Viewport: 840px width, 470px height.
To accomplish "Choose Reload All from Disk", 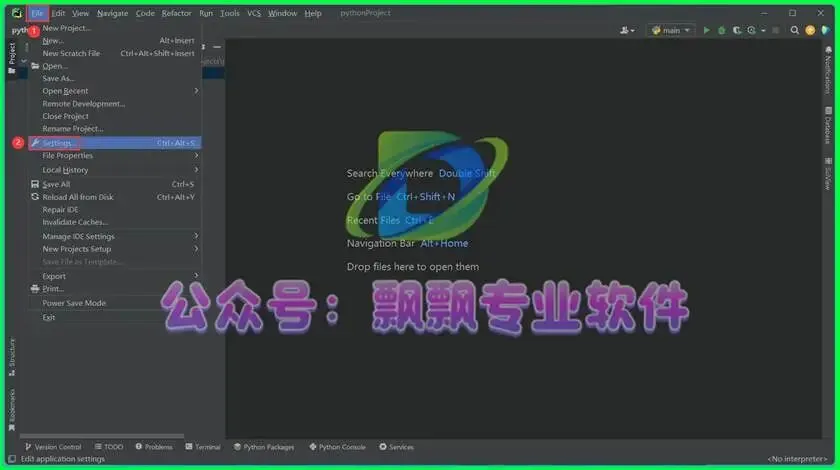I will pyautogui.click(x=115, y=197).
